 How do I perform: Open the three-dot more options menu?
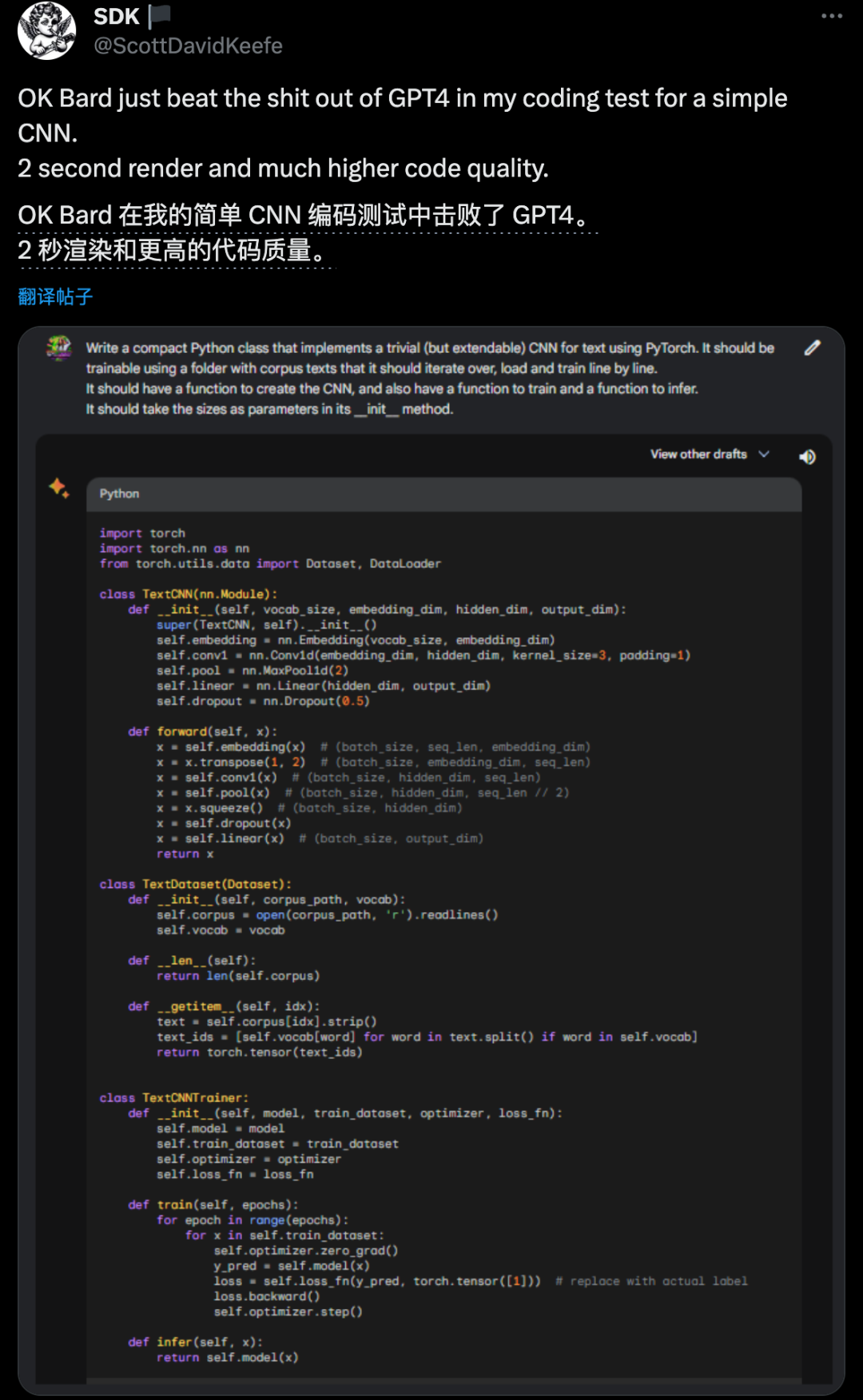(832, 16)
